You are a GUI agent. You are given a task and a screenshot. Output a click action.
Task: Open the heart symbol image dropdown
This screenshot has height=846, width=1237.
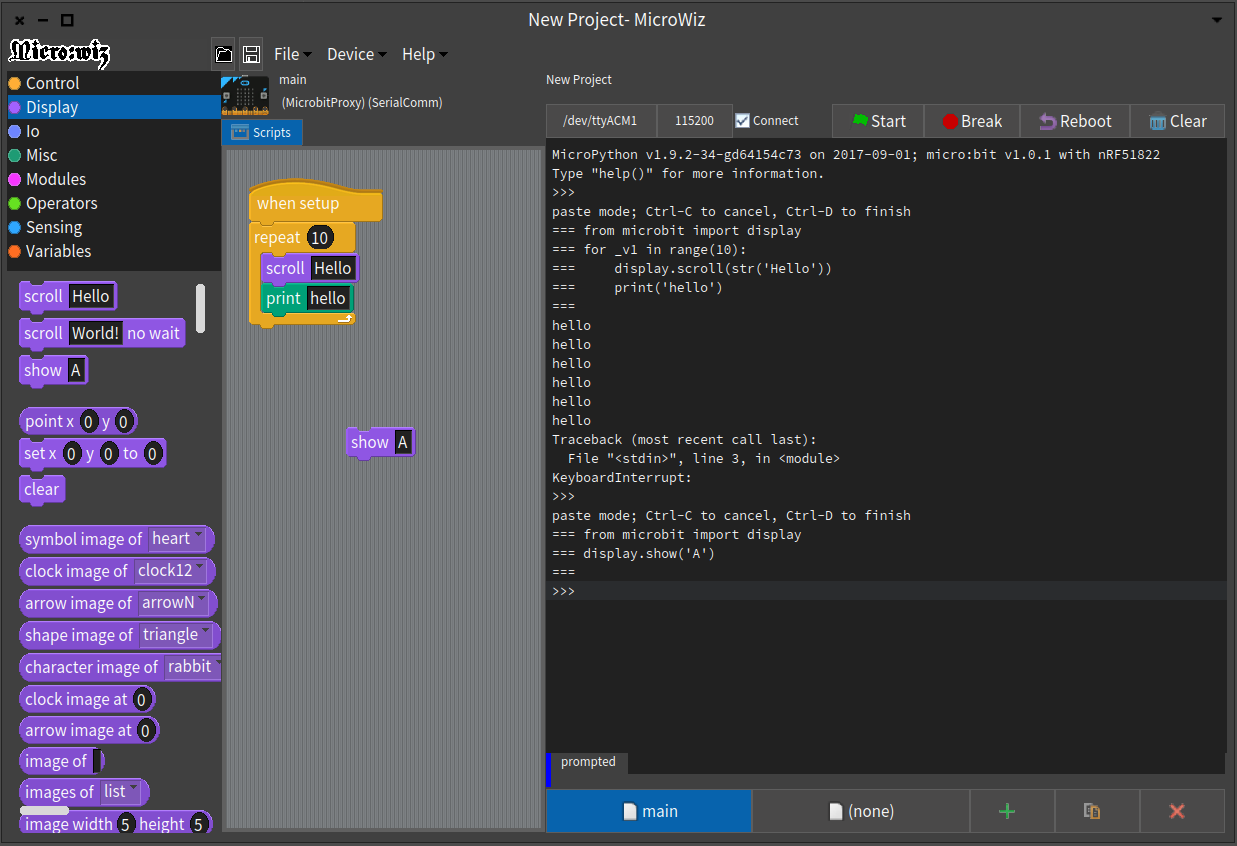point(178,539)
